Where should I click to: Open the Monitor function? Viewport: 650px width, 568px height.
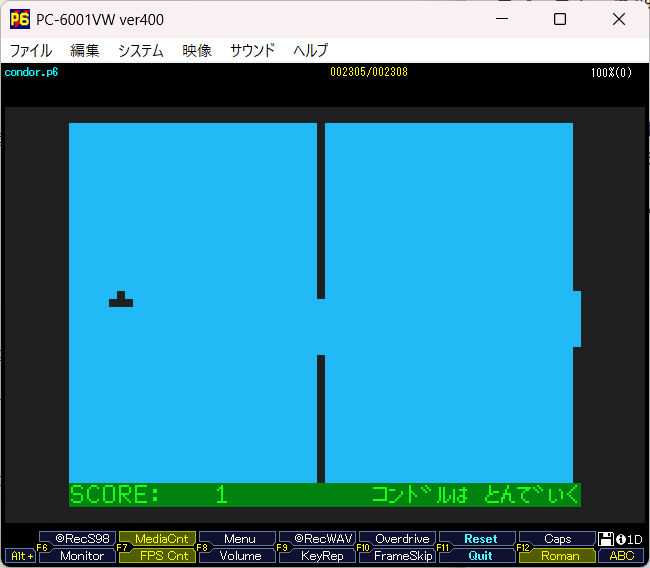click(78, 556)
